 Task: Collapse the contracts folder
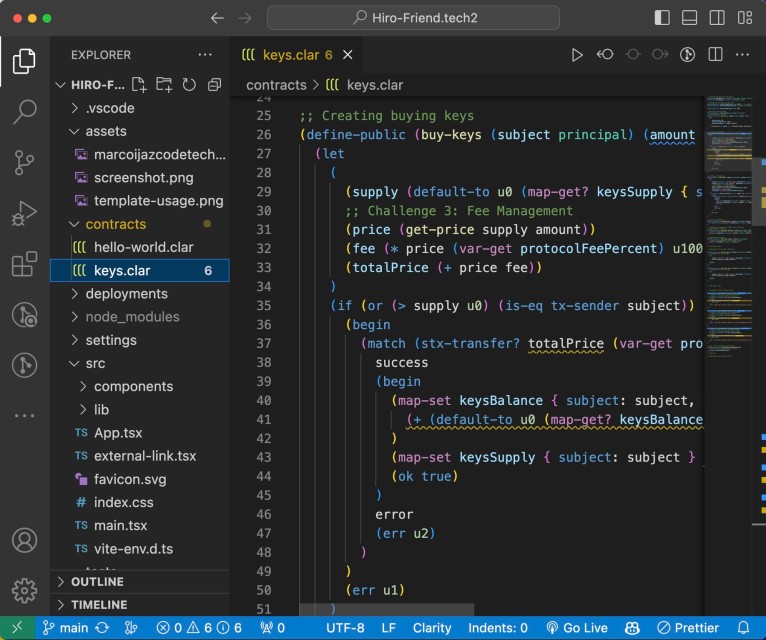115,224
